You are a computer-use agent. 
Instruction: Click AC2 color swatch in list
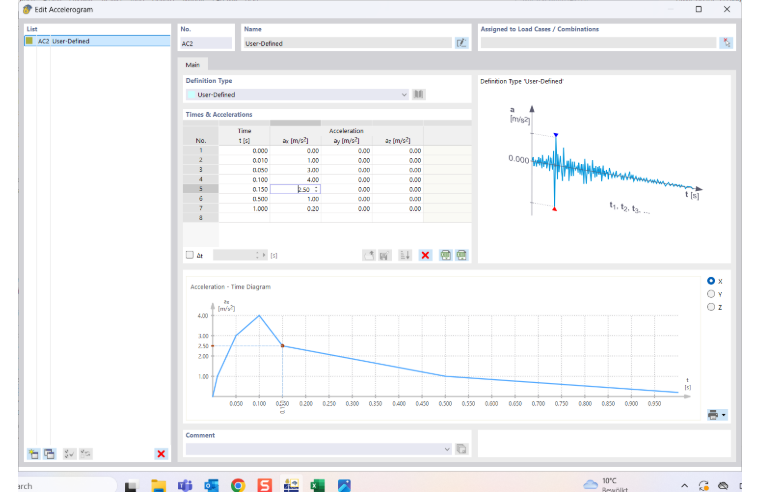30,41
